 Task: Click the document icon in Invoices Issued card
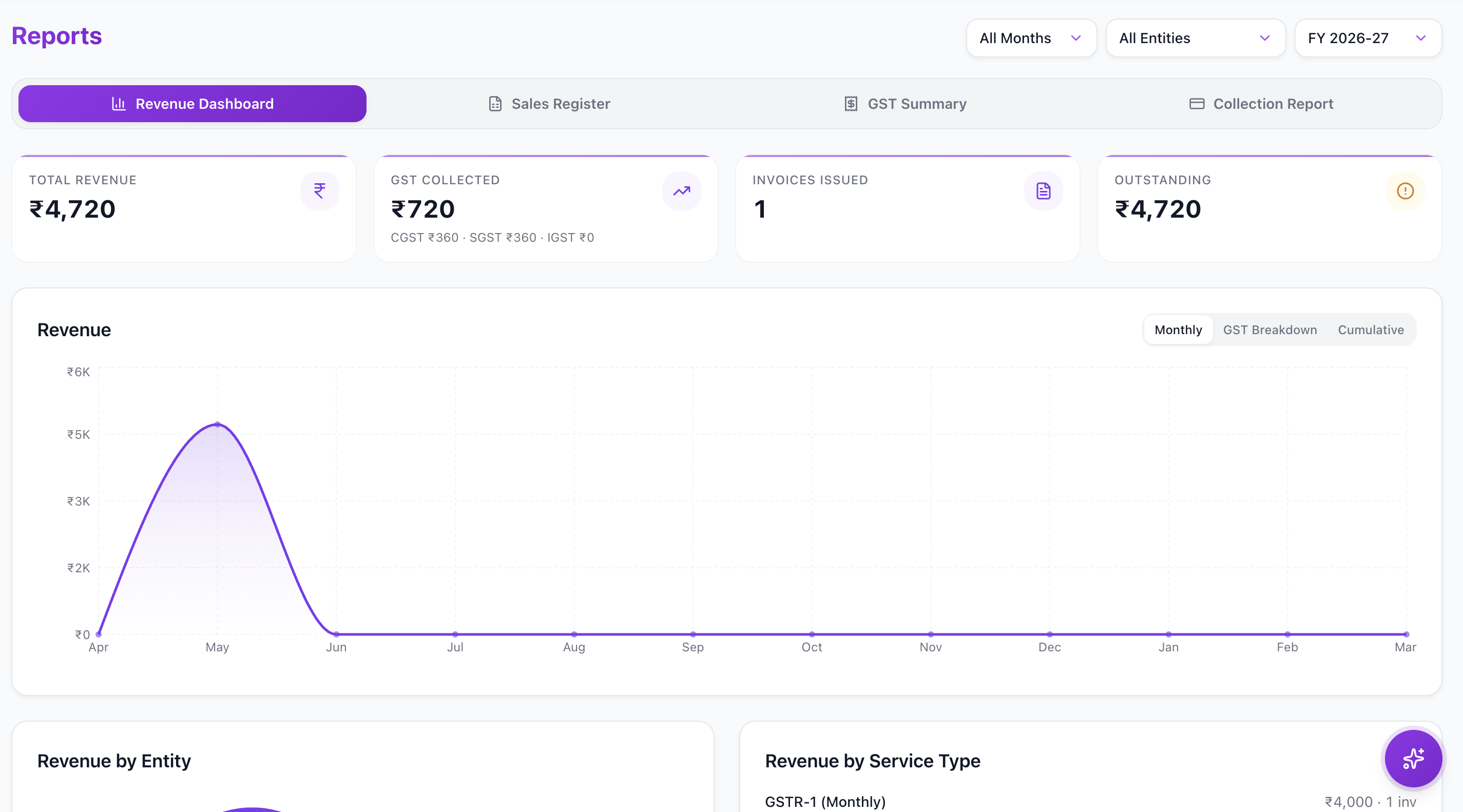(x=1043, y=191)
